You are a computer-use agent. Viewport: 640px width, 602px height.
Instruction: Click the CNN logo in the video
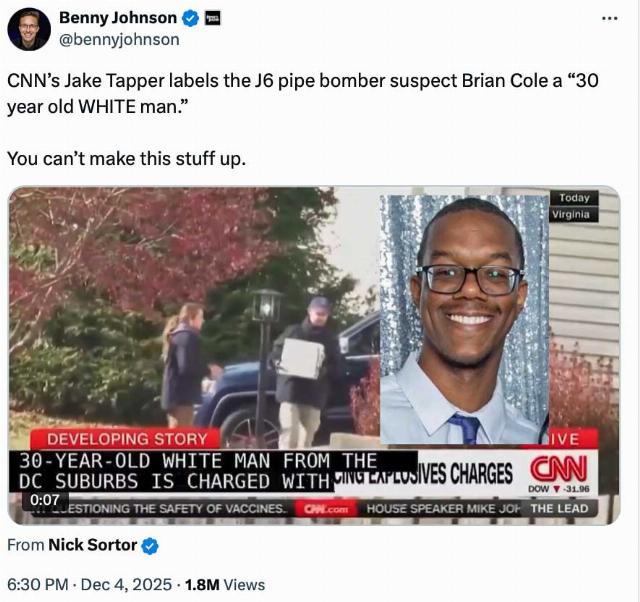click(559, 469)
